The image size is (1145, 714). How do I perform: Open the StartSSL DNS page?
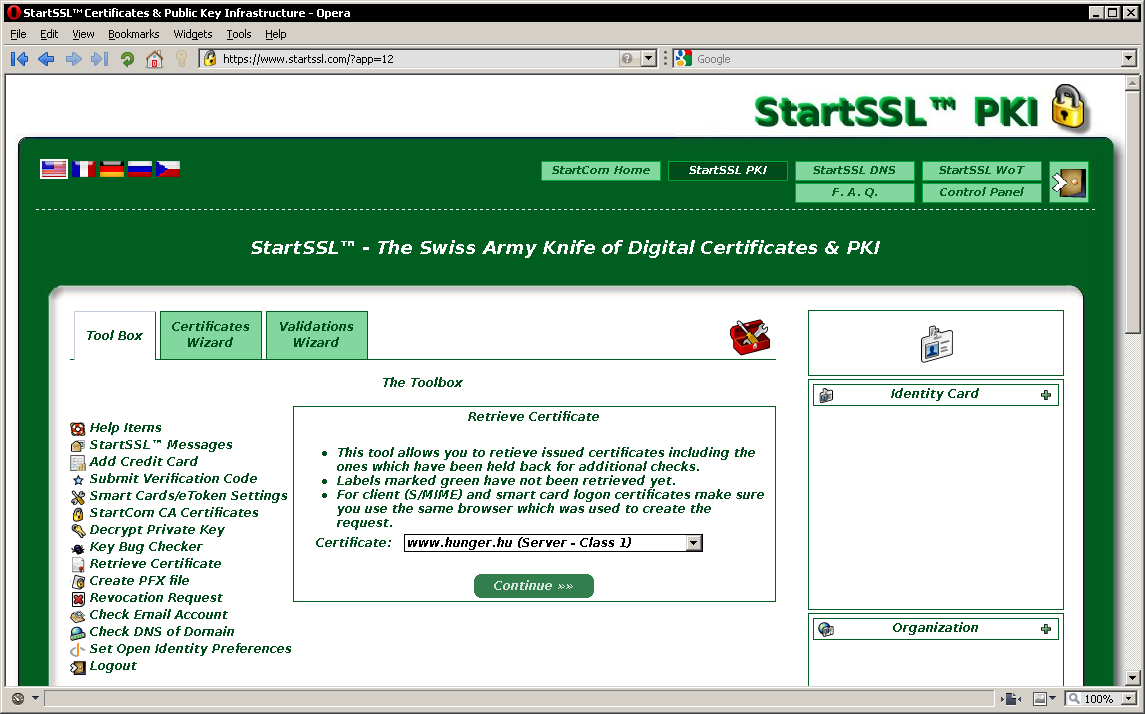coord(854,170)
